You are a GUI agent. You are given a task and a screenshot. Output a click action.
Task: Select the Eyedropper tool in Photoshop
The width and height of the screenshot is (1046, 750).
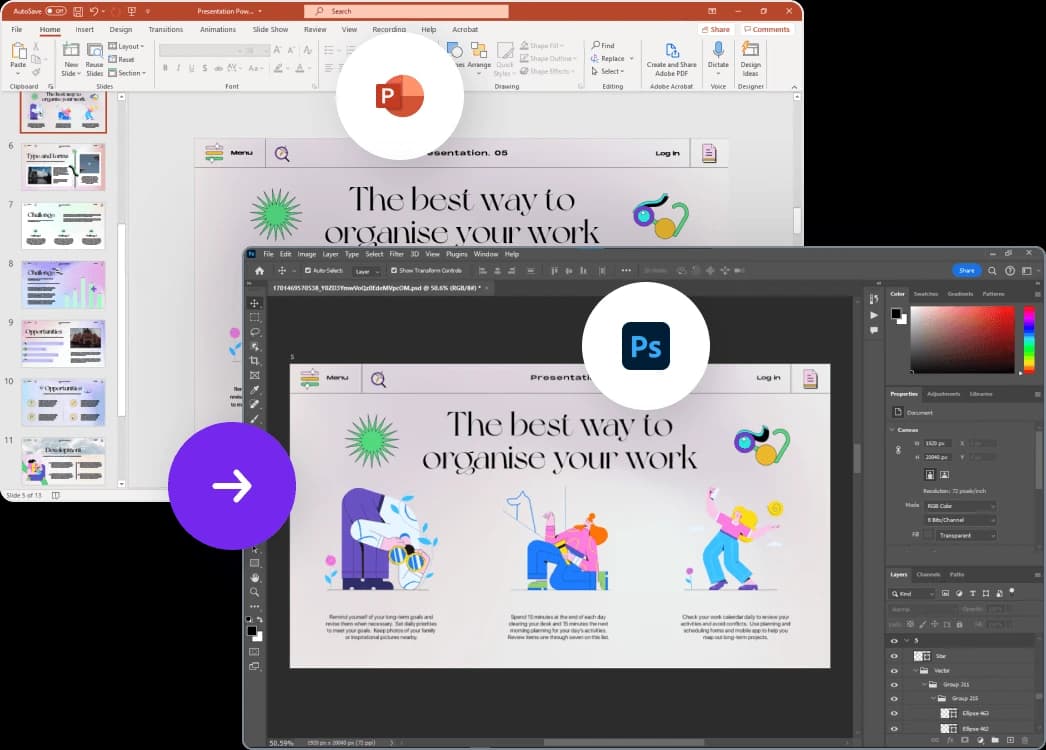click(x=254, y=390)
